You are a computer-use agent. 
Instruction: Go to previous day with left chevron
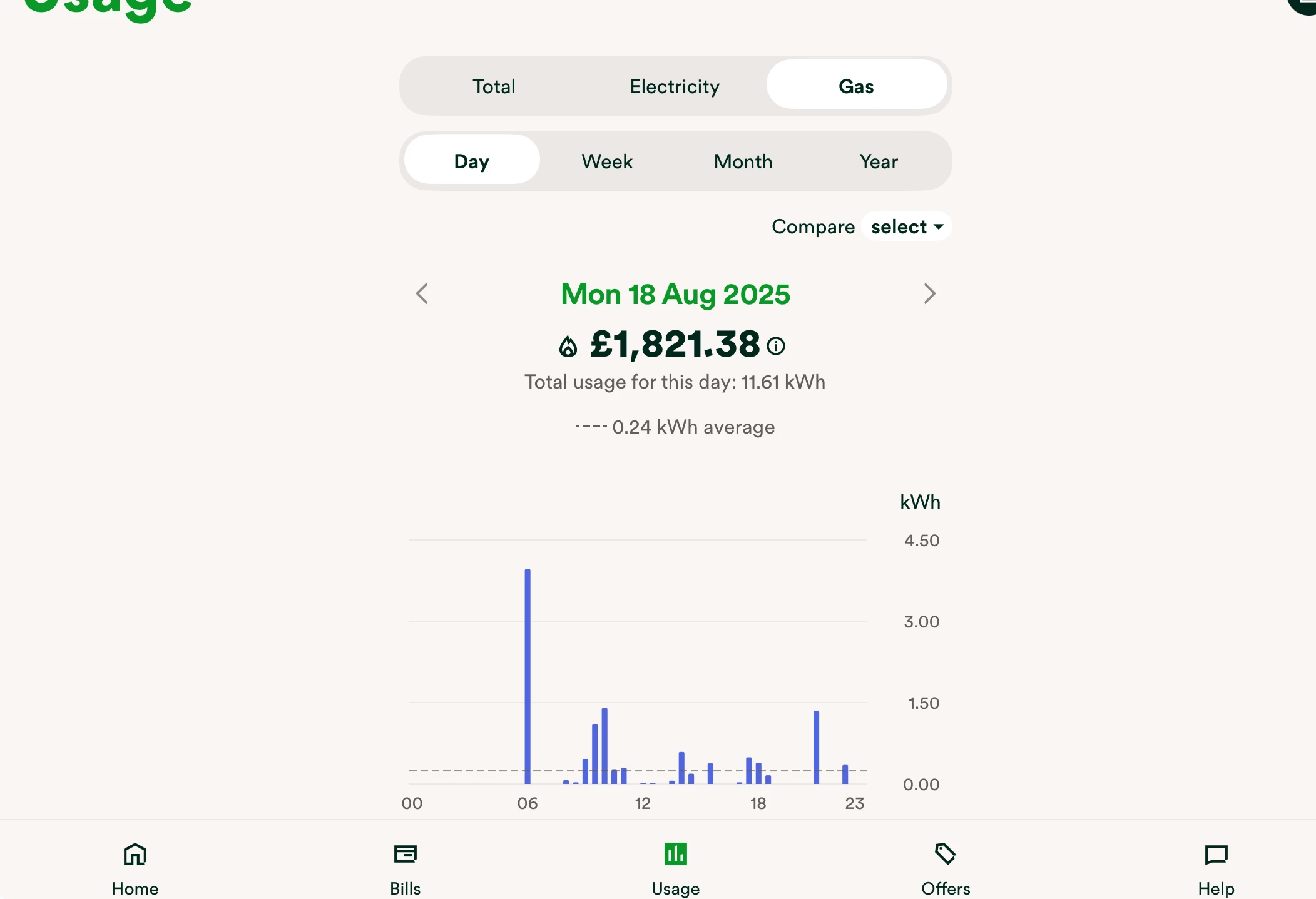coord(422,293)
